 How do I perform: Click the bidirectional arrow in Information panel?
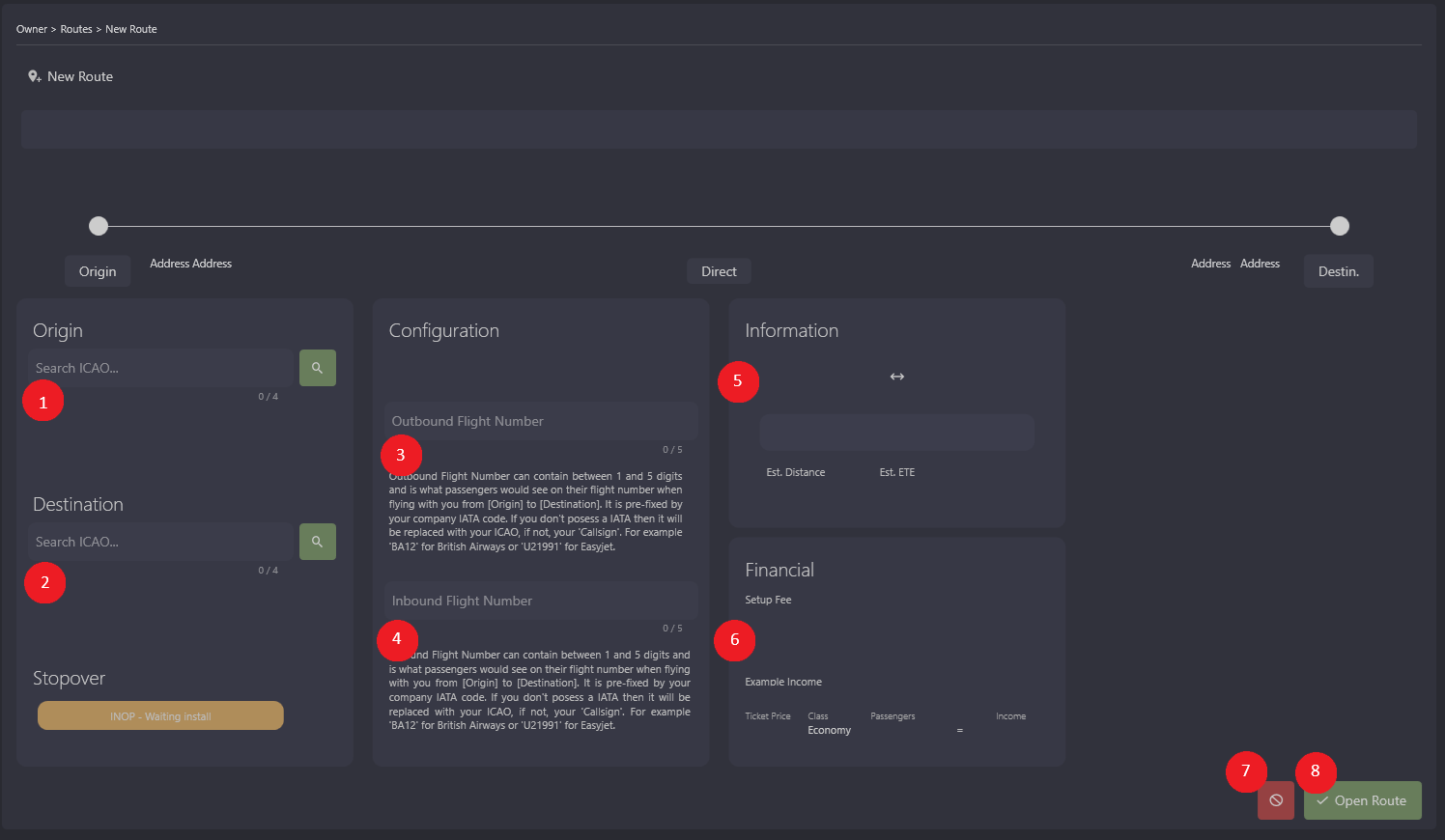896,377
